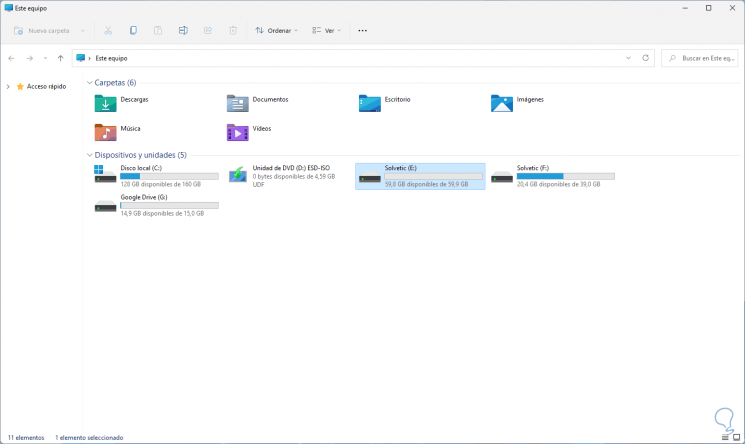The image size is (745, 444).
Task: Click '20,4 GB disponibles de 39,0 GB' text
Action: pyautogui.click(x=558, y=184)
